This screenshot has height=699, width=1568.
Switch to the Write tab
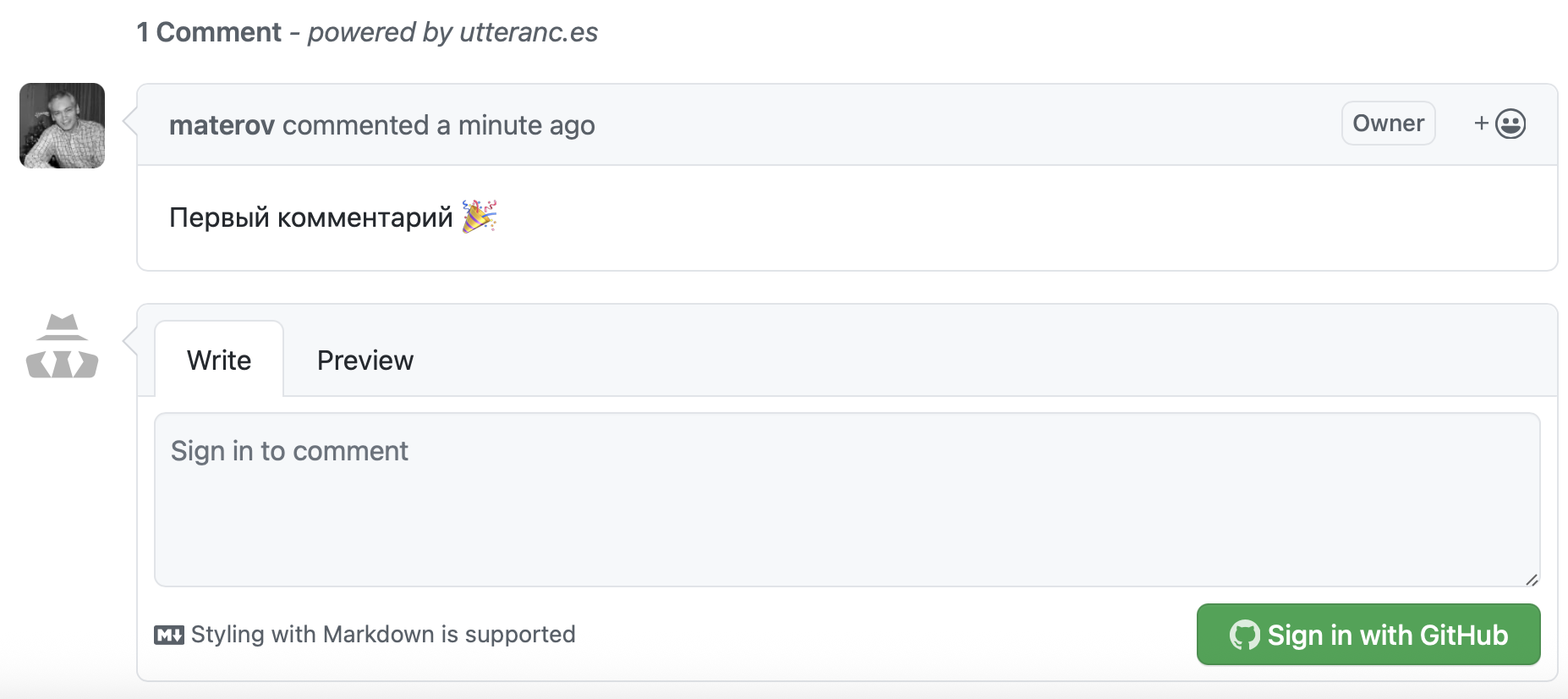click(219, 361)
